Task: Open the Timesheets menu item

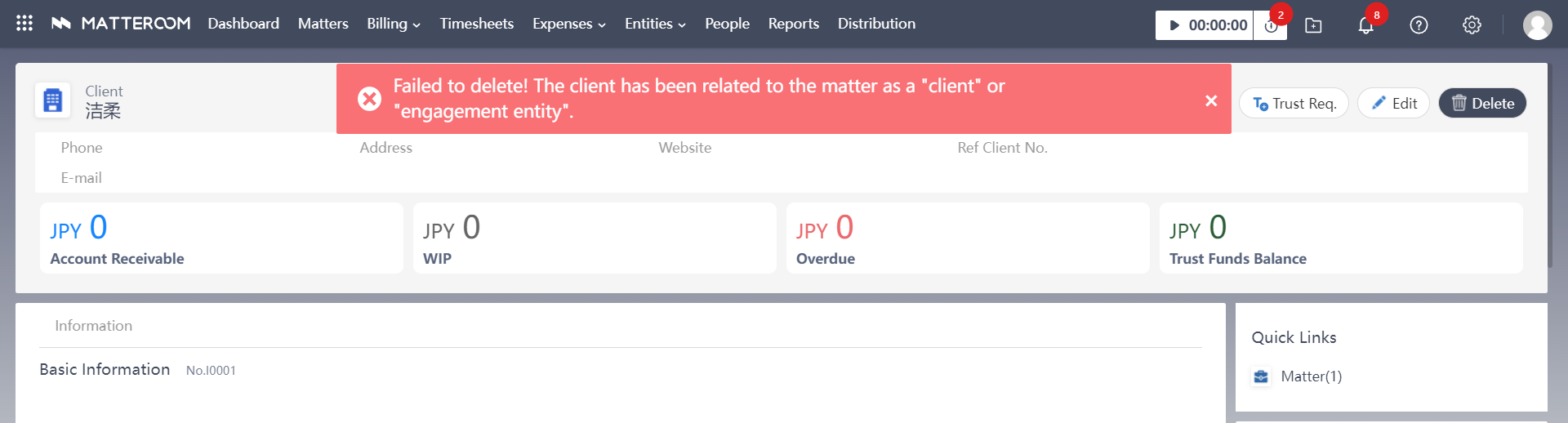Action: point(477,24)
